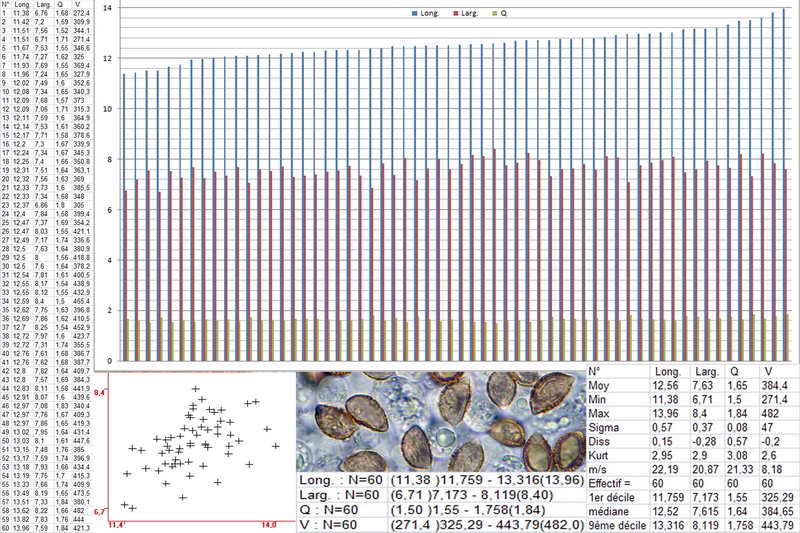Screen dimensions: 800x533
Task: Click the Long. : N=60 summary cell
Action: 339,481
